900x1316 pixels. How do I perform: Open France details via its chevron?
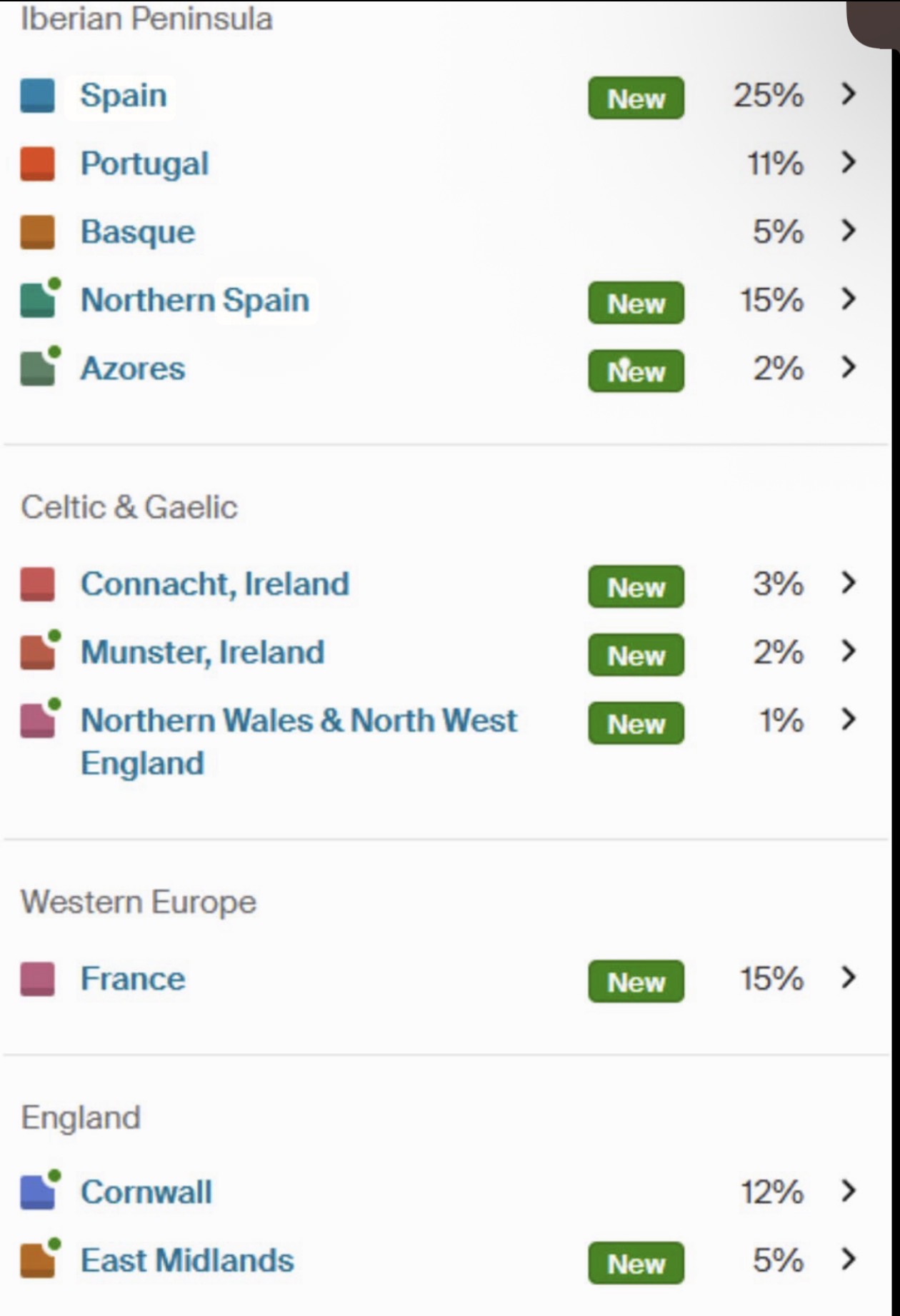click(848, 978)
